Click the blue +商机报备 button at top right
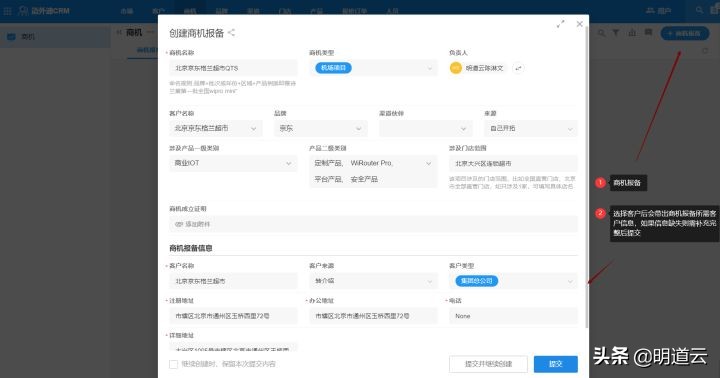Image resolution: width=720 pixels, height=378 pixels. click(685, 34)
